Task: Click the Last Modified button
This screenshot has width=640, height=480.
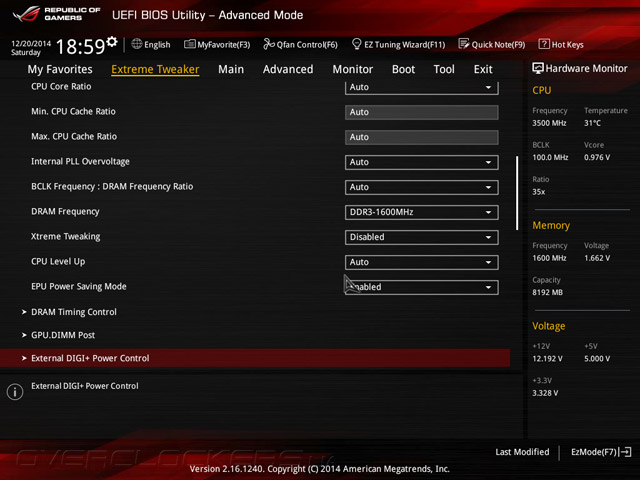Action: pyautogui.click(x=522, y=452)
